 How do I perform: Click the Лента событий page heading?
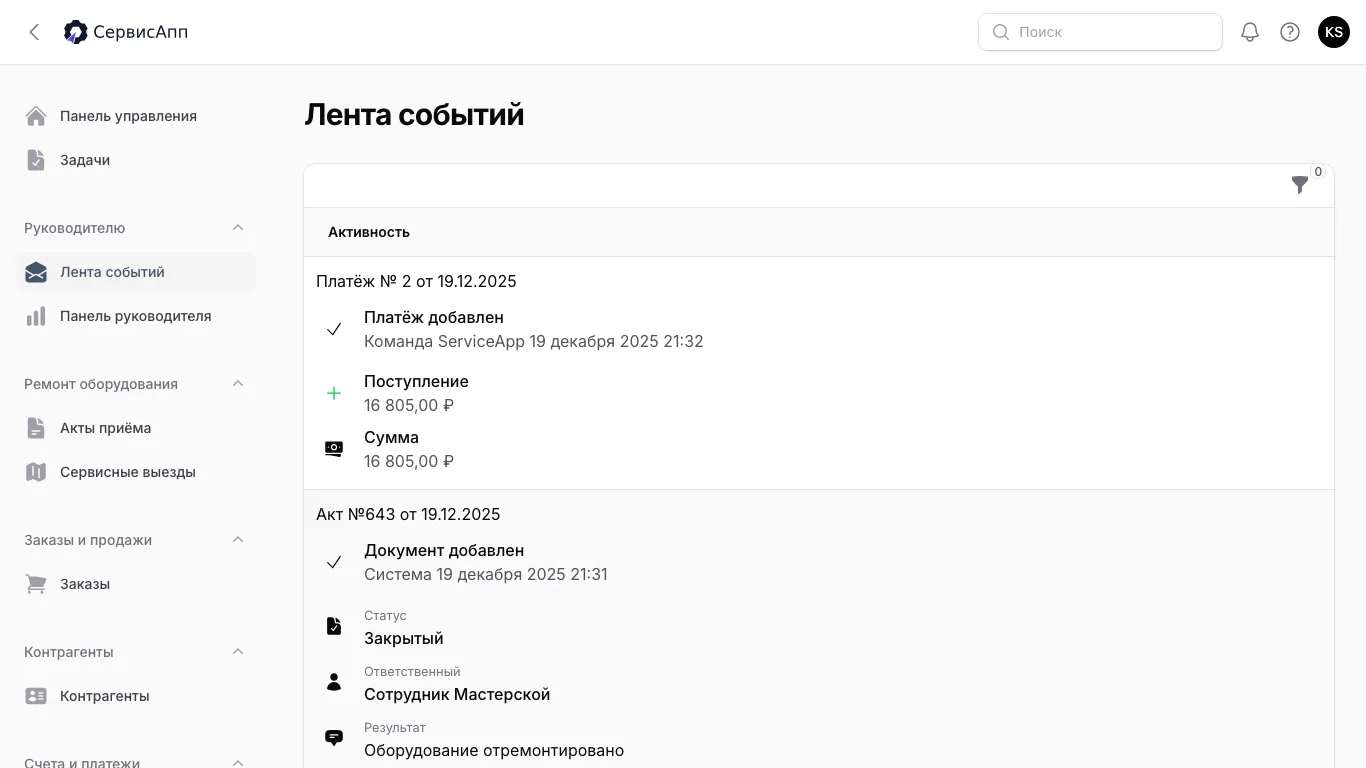pyautogui.click(x=414, y=114)
